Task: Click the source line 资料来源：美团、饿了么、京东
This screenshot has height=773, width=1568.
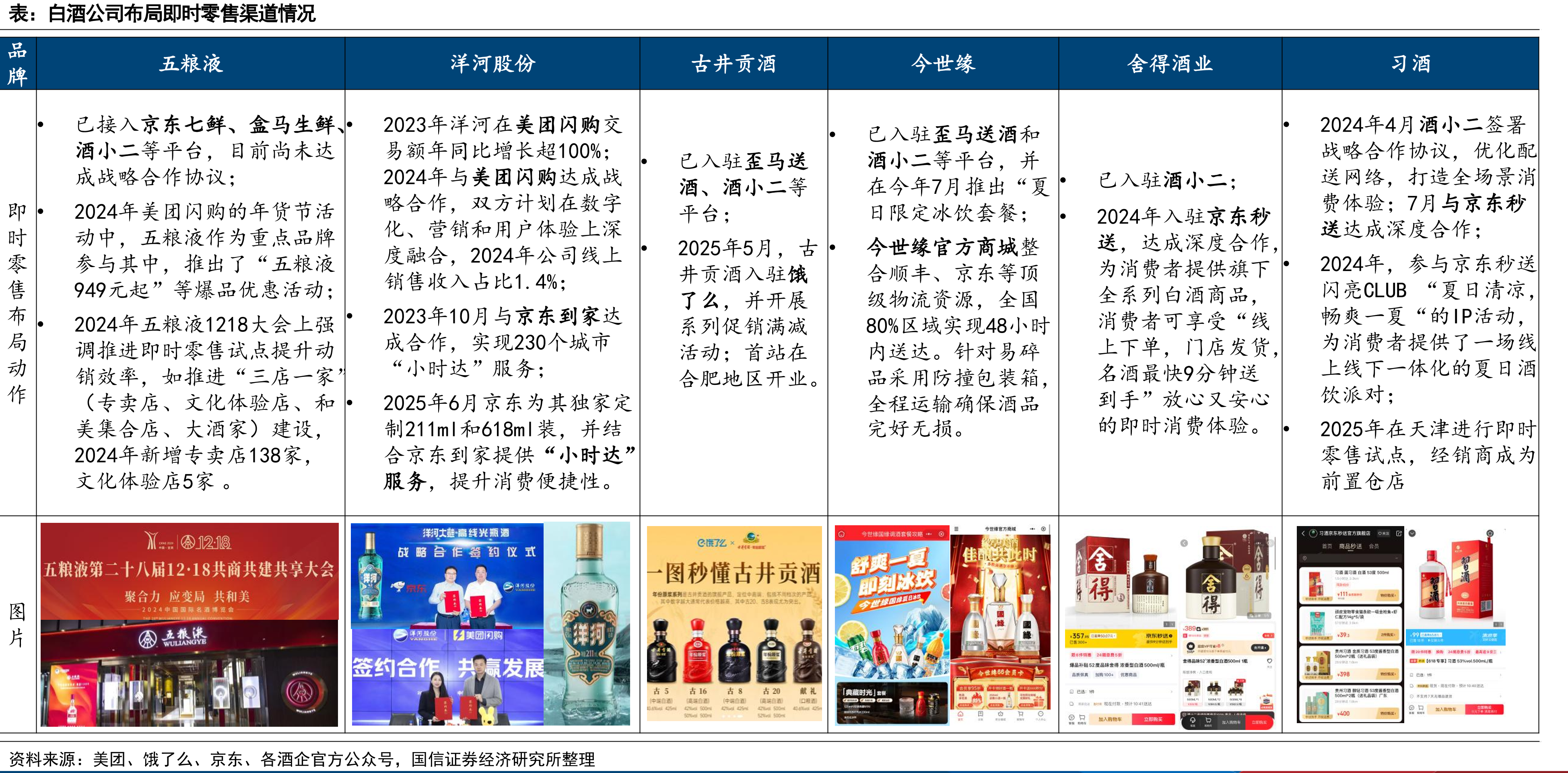Action: click(x=302, y=759)
